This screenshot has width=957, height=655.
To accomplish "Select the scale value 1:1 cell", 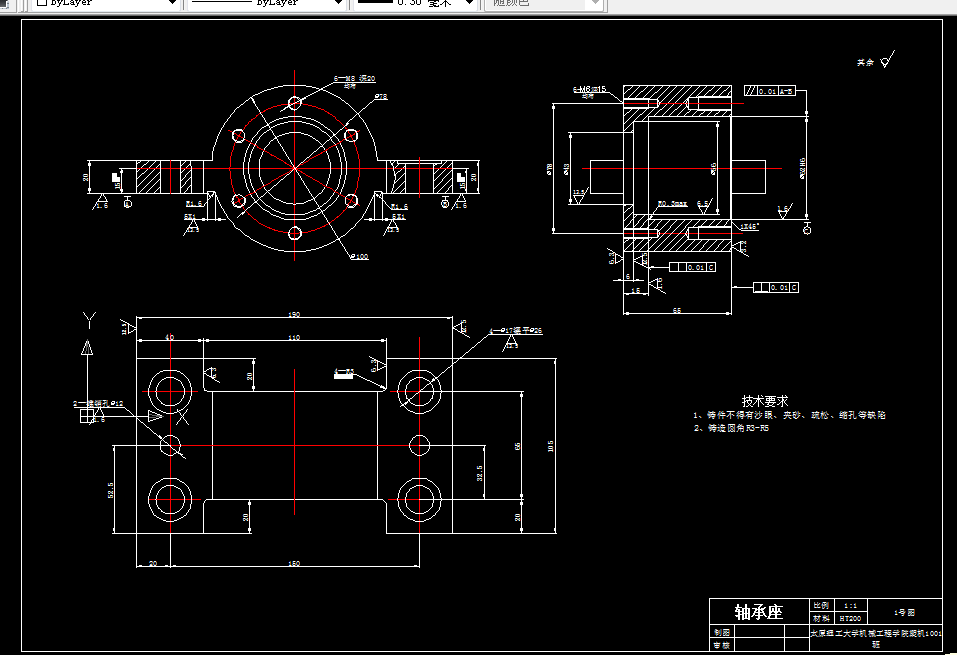I will 850,605.
